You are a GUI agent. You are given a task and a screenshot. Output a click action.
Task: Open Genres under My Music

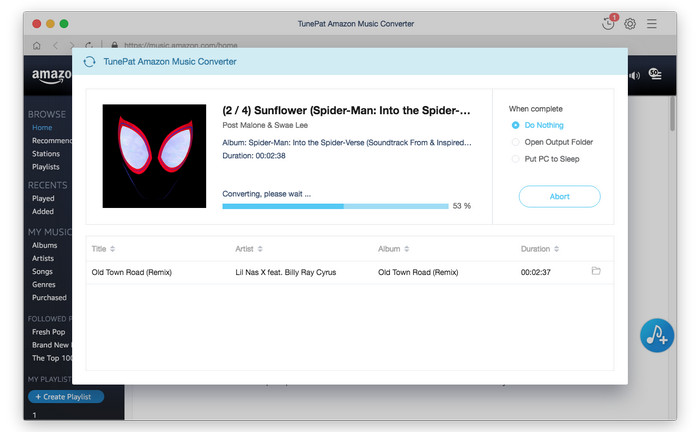pos(44,284)
